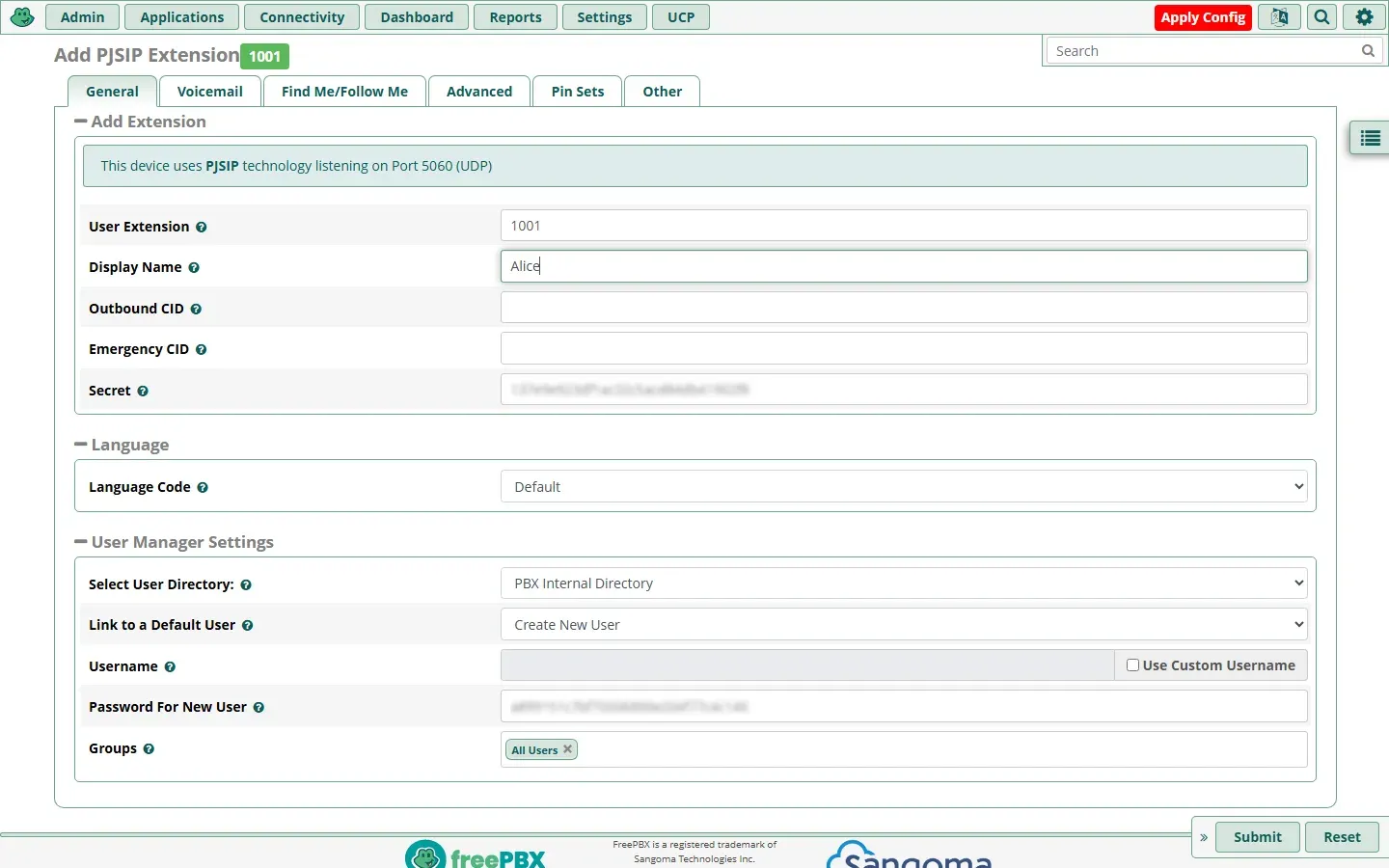
Task: Open the language selector icon in top bar
Action: pyautogui.click(x=1279, y=17)
